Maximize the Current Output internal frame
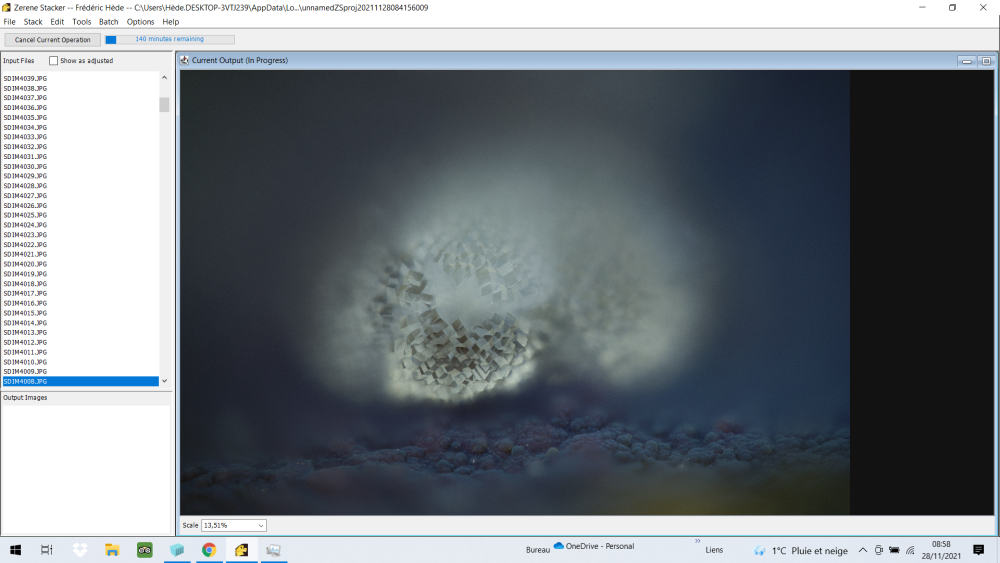The image size is (1000, 563). tap(985, 61)
